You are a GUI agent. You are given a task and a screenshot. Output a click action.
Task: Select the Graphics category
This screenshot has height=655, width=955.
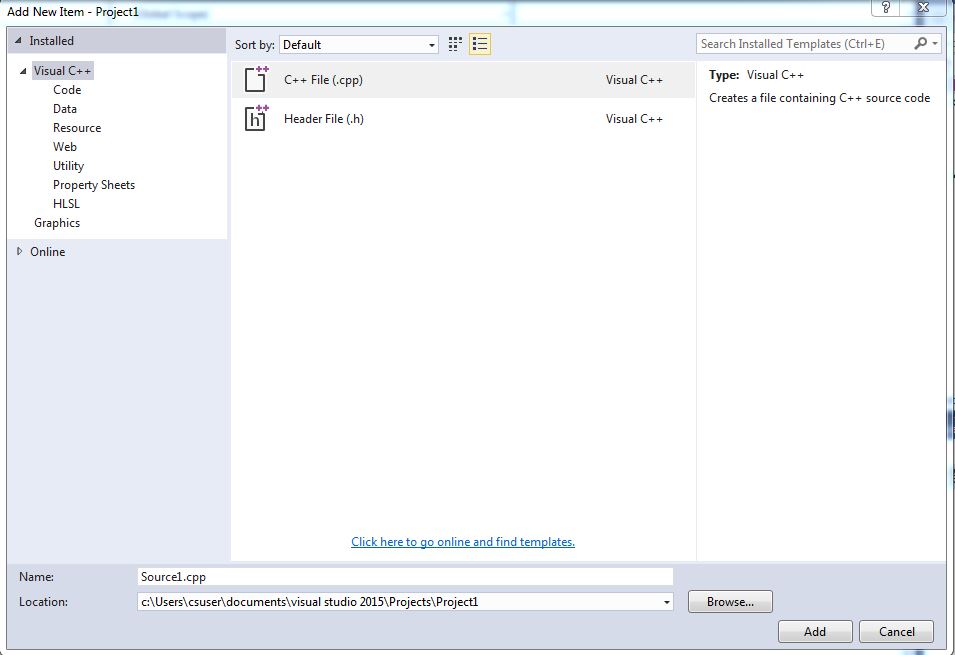click(57, 223)
